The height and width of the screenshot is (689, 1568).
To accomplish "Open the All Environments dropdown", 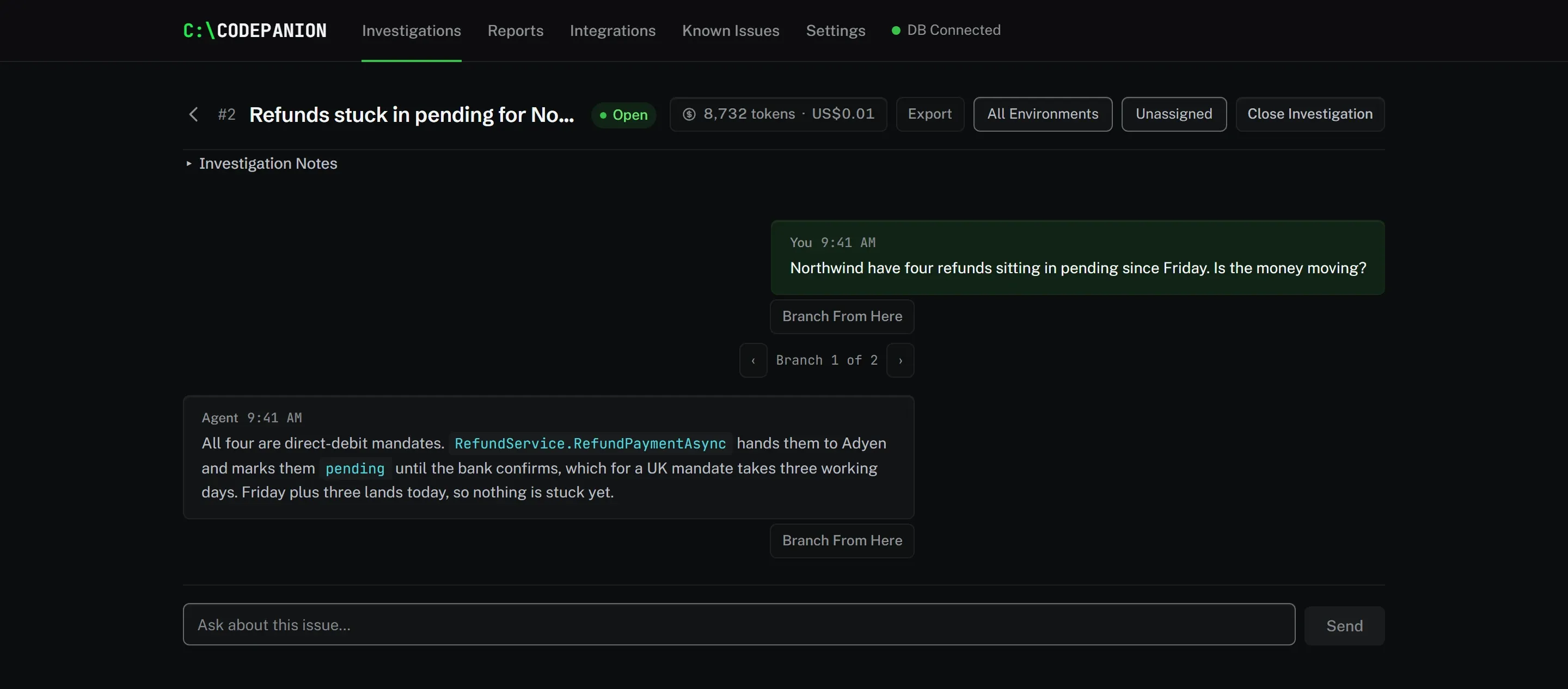I will pos(1043,114).
